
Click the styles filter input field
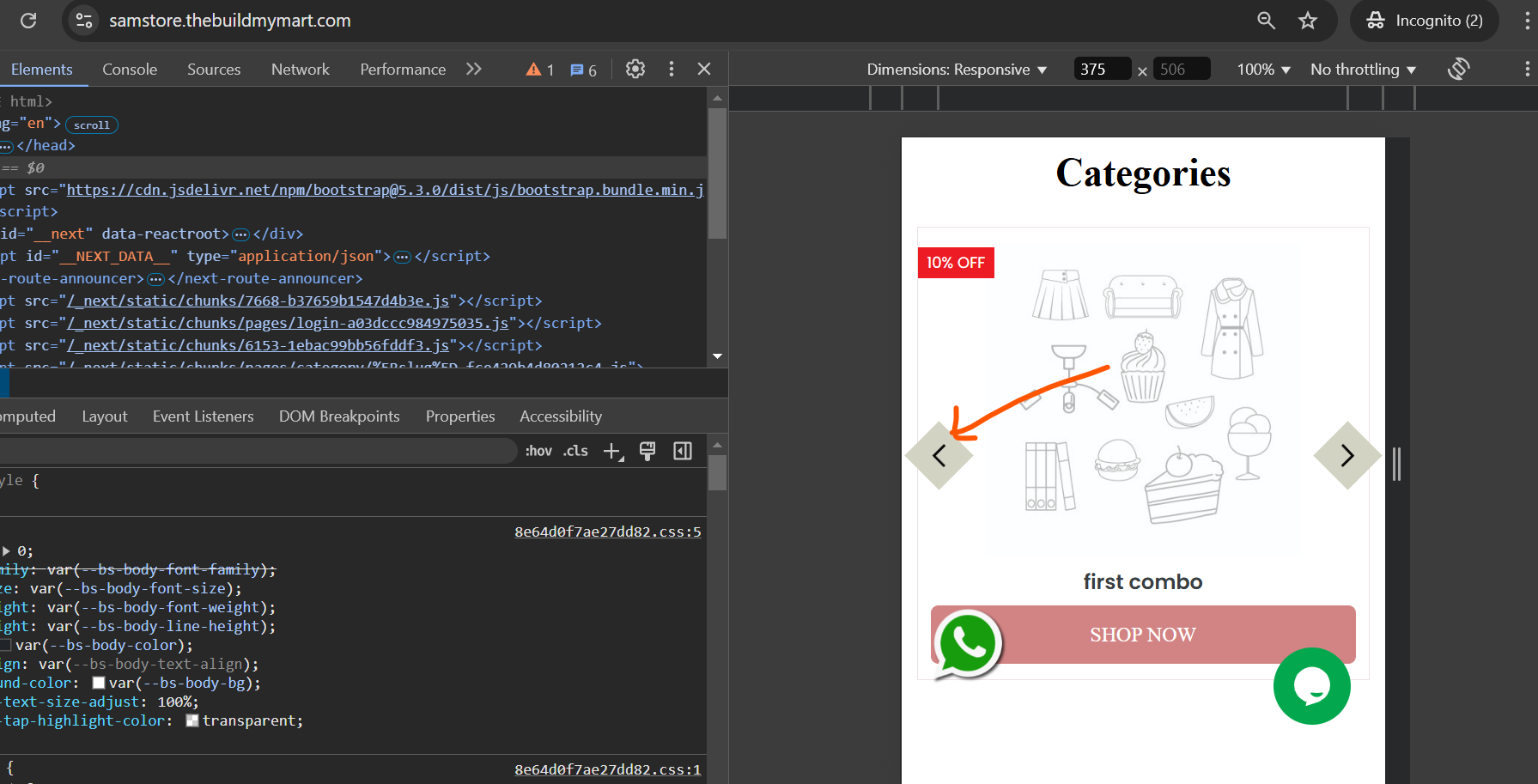258,451
